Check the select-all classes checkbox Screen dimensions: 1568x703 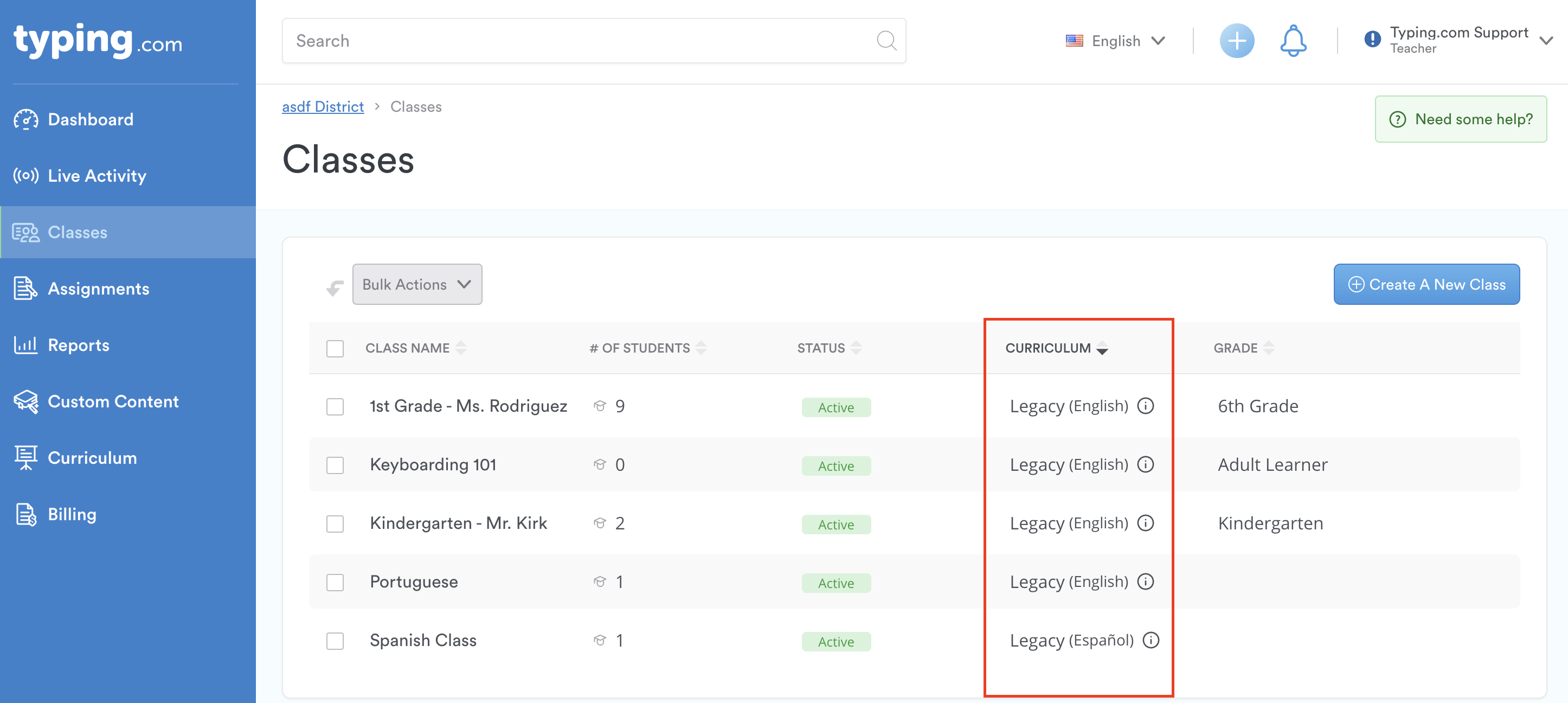tap(335, 348)
